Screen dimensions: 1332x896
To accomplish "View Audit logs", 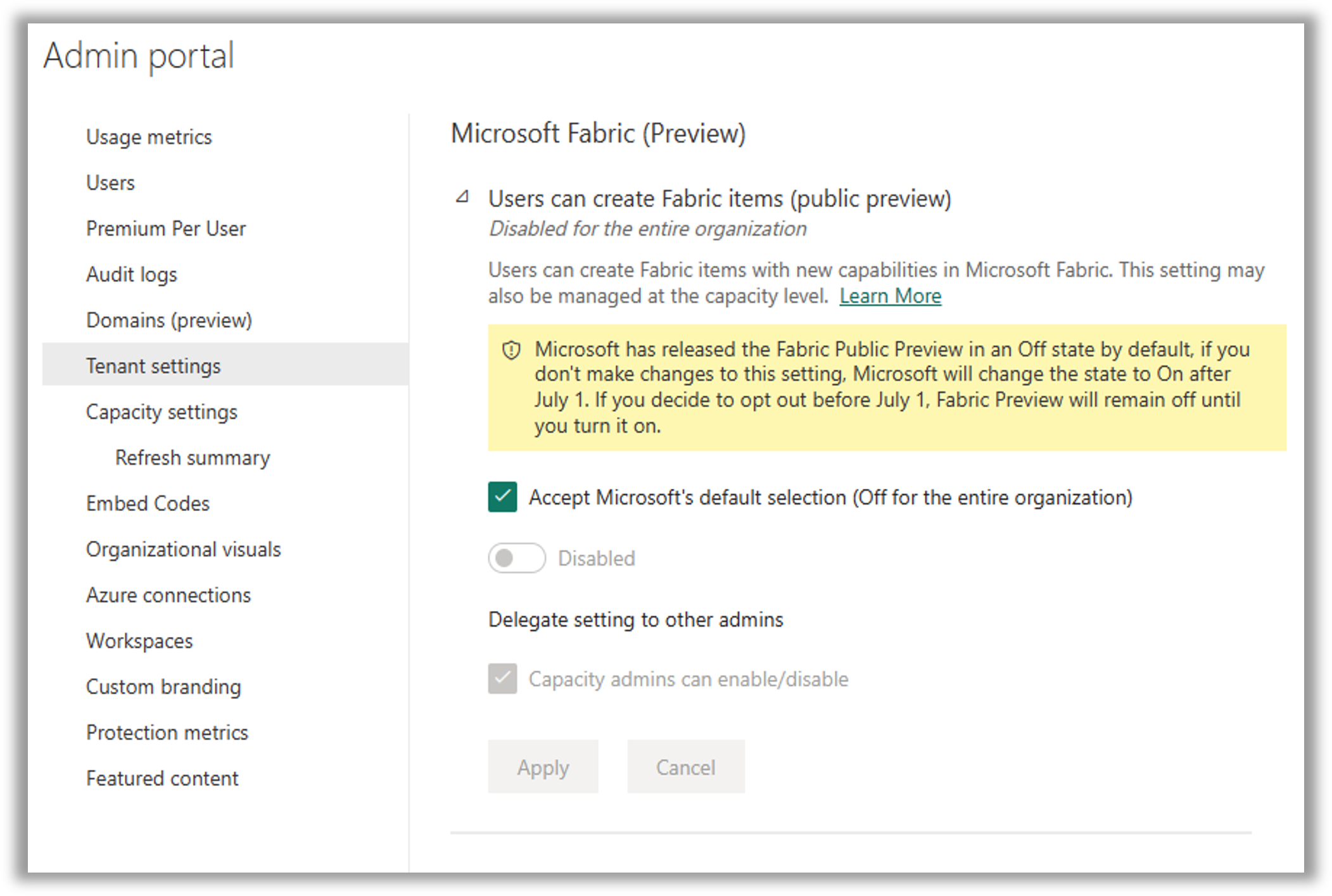I will [x=131, y=274].
